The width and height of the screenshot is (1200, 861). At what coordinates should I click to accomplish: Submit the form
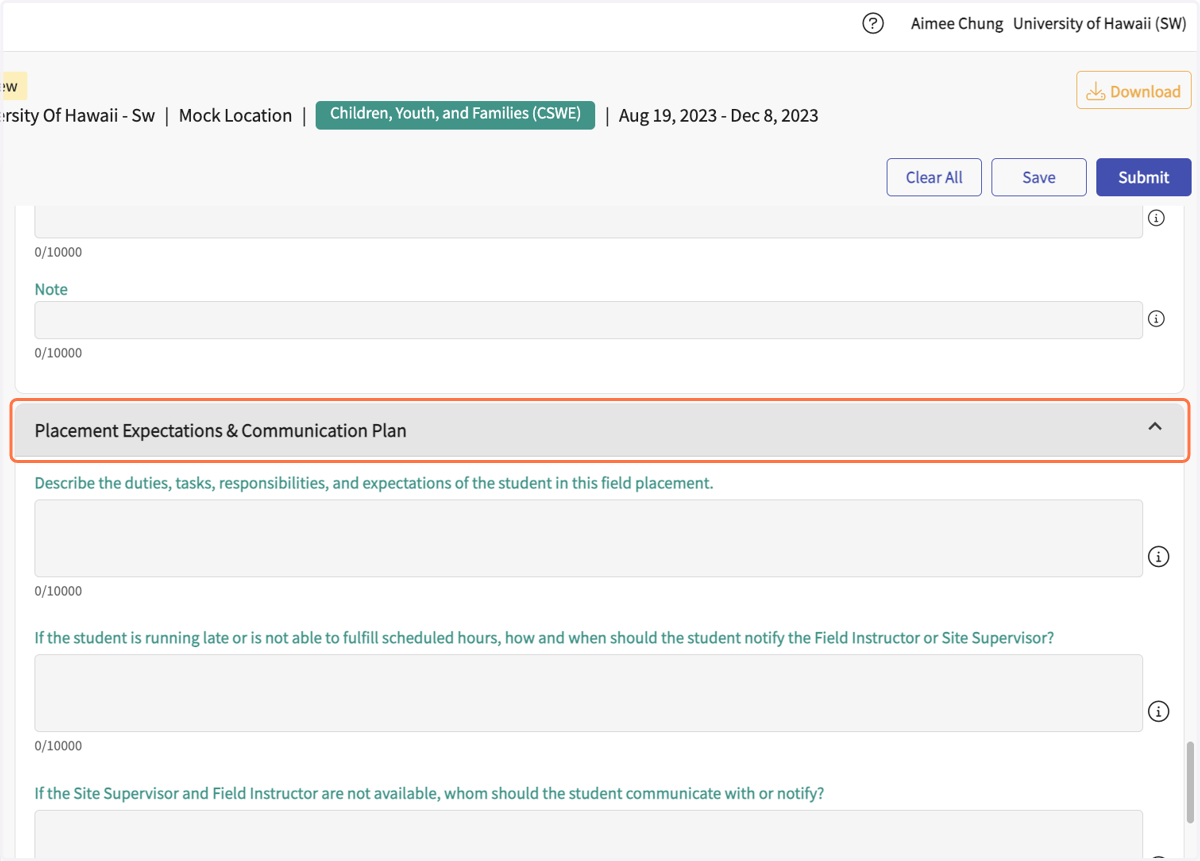[1143, 177]
